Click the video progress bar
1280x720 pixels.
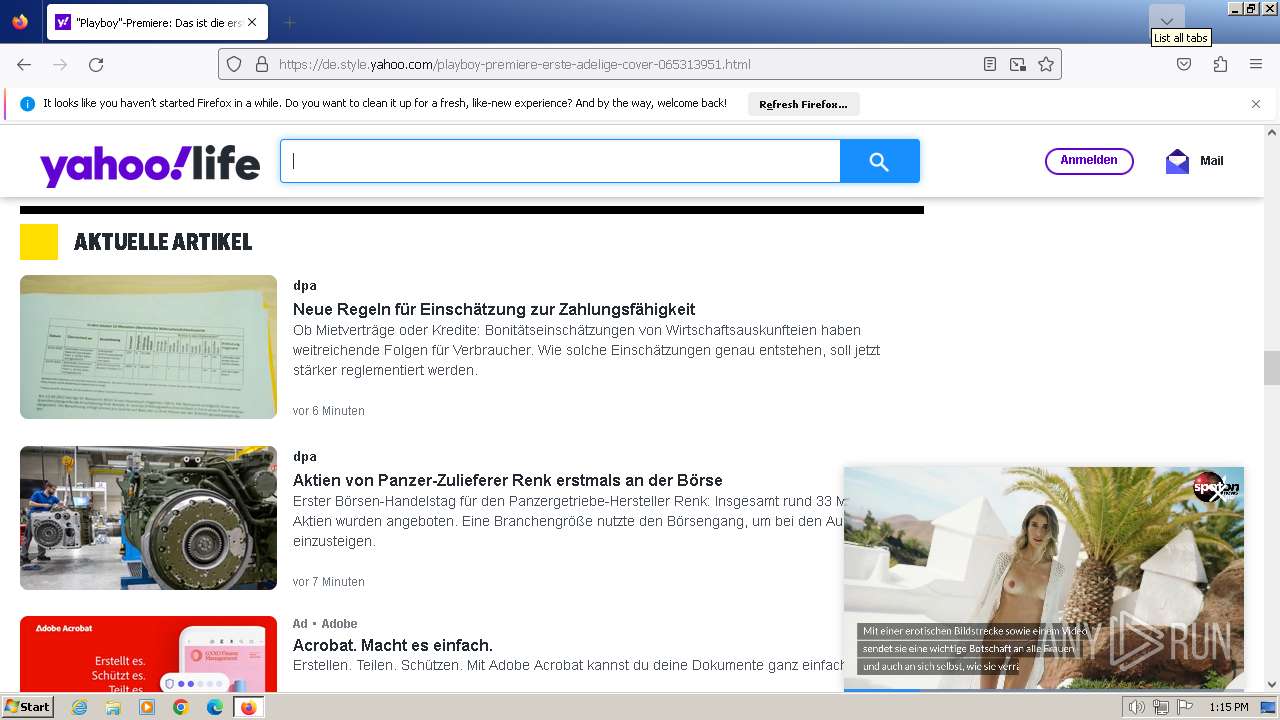point(1044,690)
